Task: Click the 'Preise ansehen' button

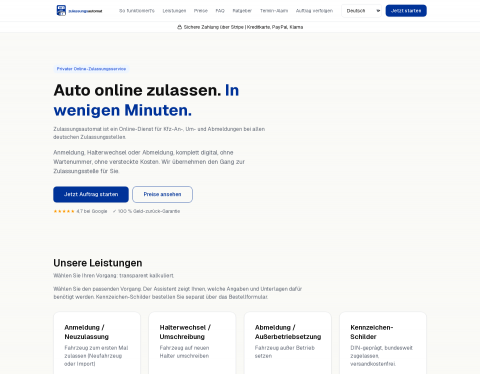Action: tap(162, 194)
